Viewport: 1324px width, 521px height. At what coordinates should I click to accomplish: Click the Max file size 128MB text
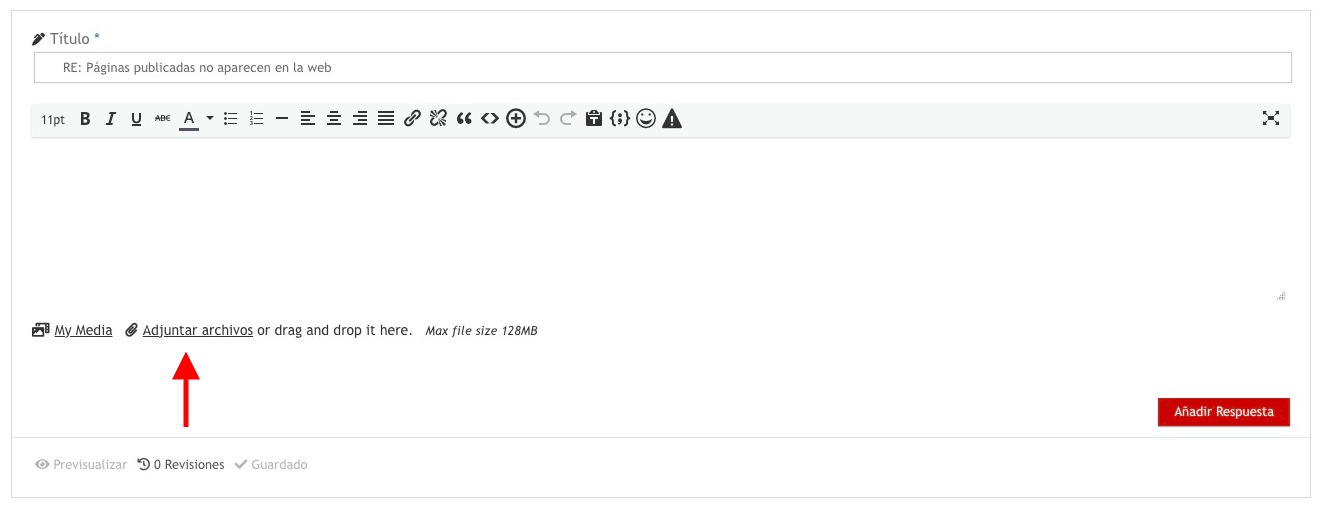(x=482, y=331)
